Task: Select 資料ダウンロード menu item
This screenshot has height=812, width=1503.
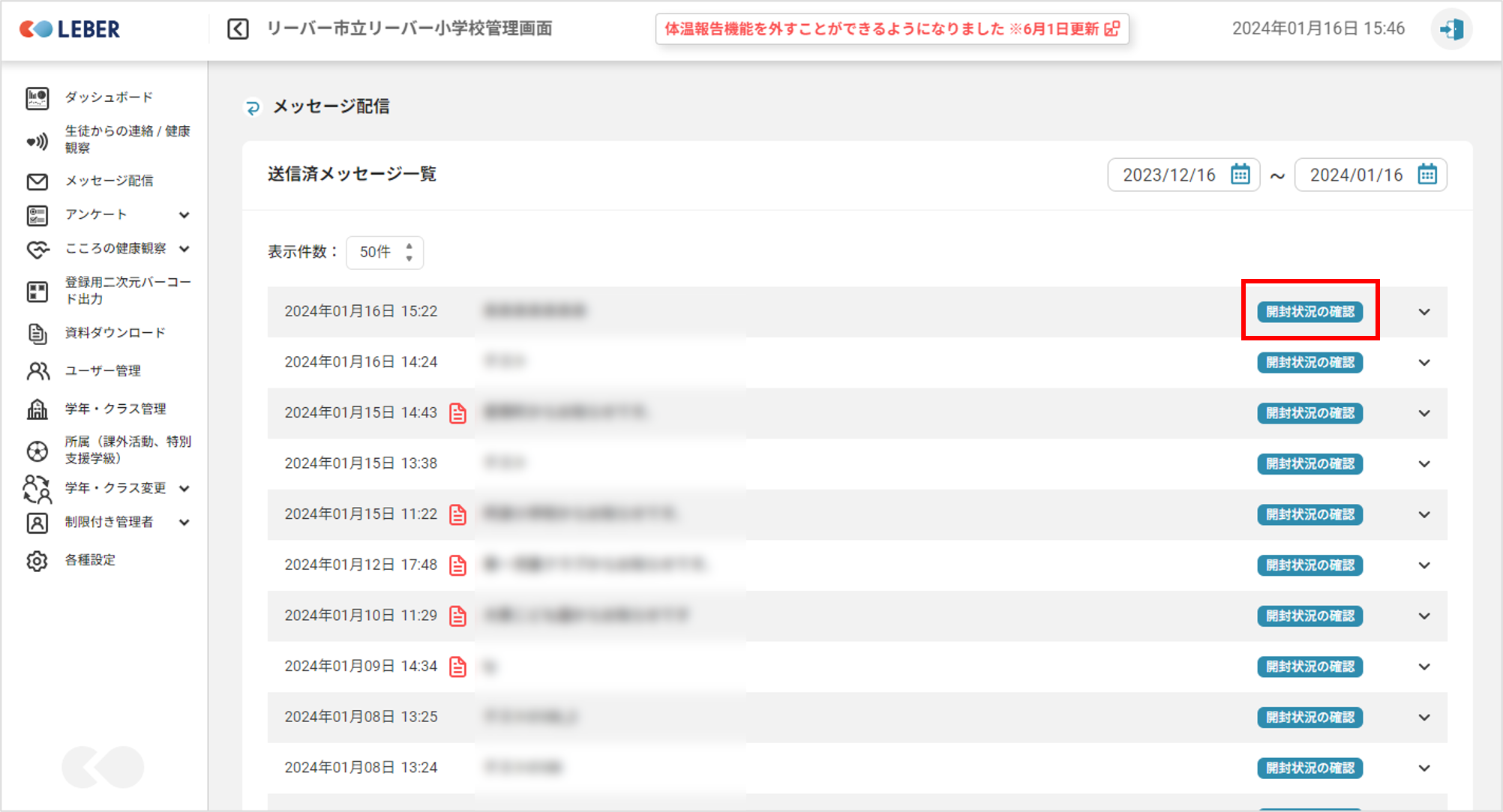Action: click(x=115, y=333)
